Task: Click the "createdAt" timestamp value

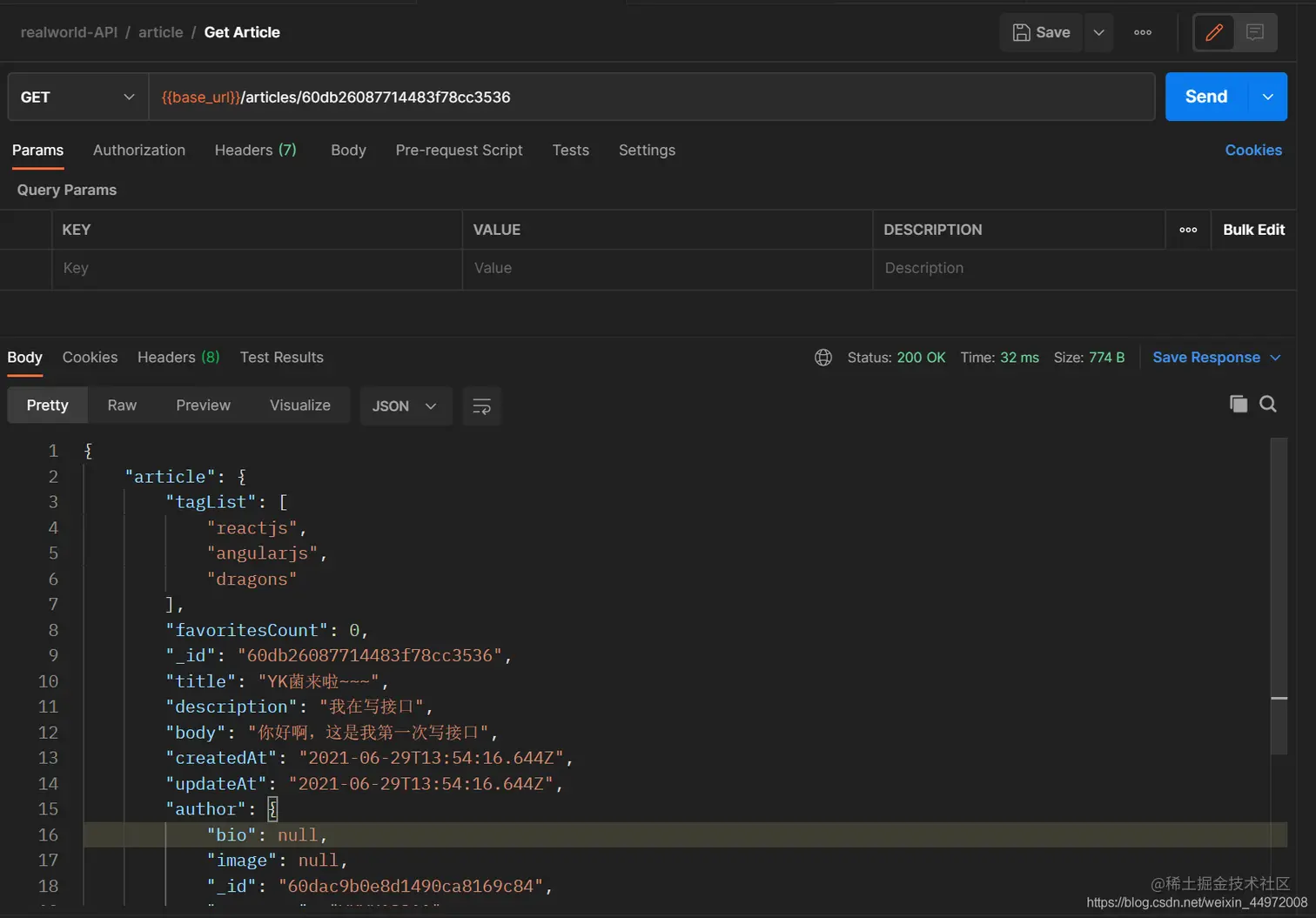Action: [x=432, y=758]
